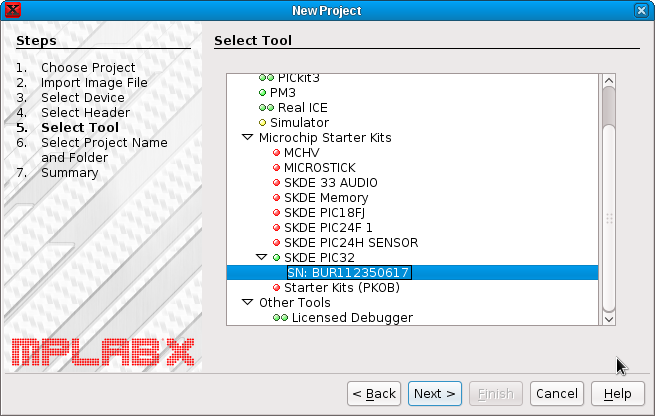Open Help for this wizard
The width and height of the screenshot is (655, 416).
(618, 393)
